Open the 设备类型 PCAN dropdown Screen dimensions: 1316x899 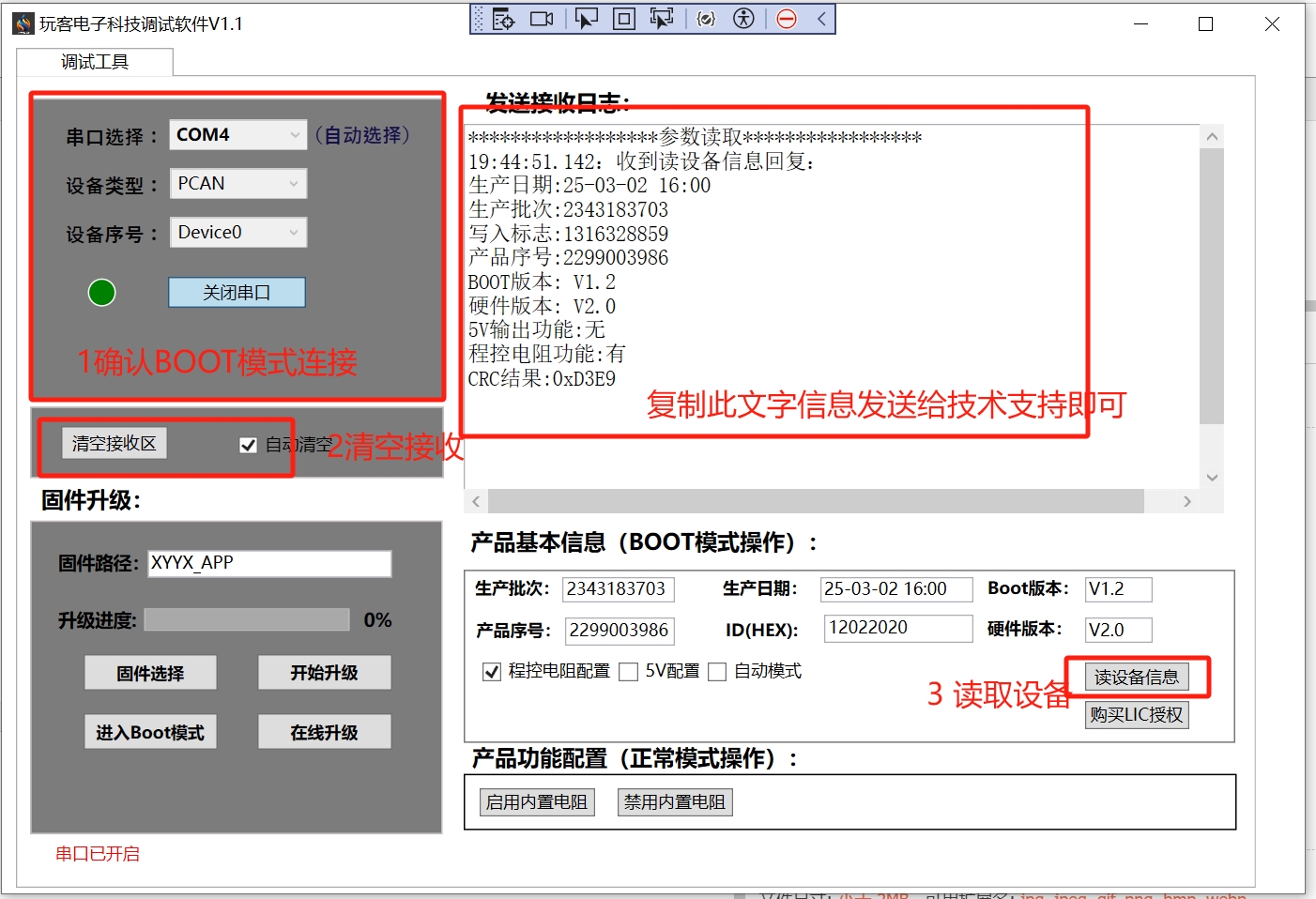pos(238,184)
